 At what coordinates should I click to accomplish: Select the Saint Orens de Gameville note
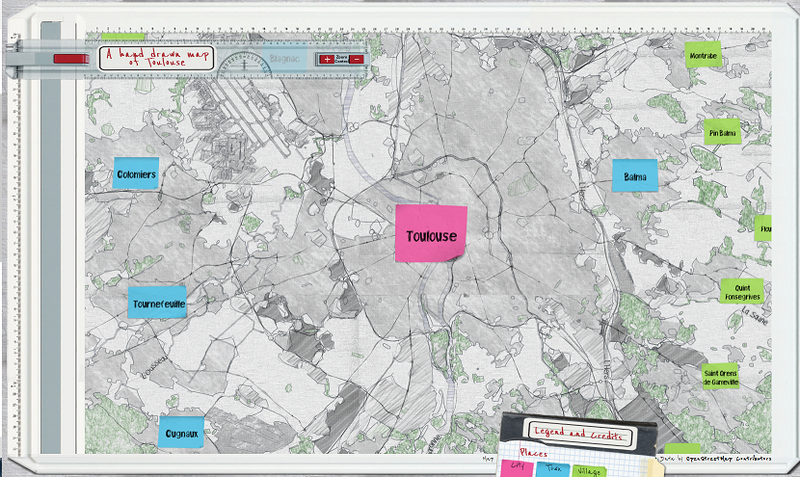click(x=721, y=376)
